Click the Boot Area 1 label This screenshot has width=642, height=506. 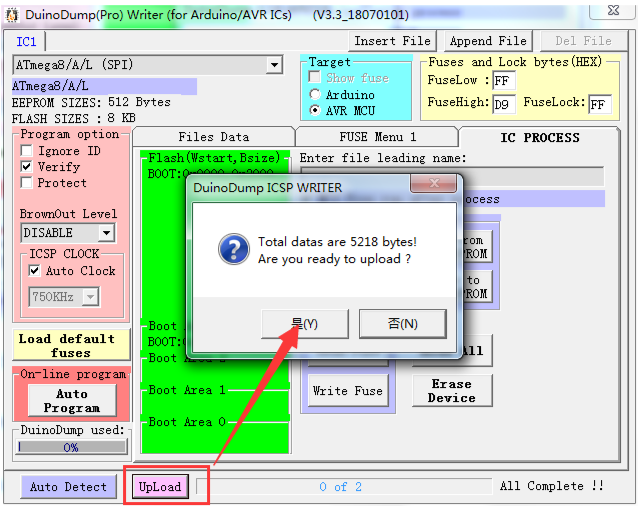tap(187, 390)
